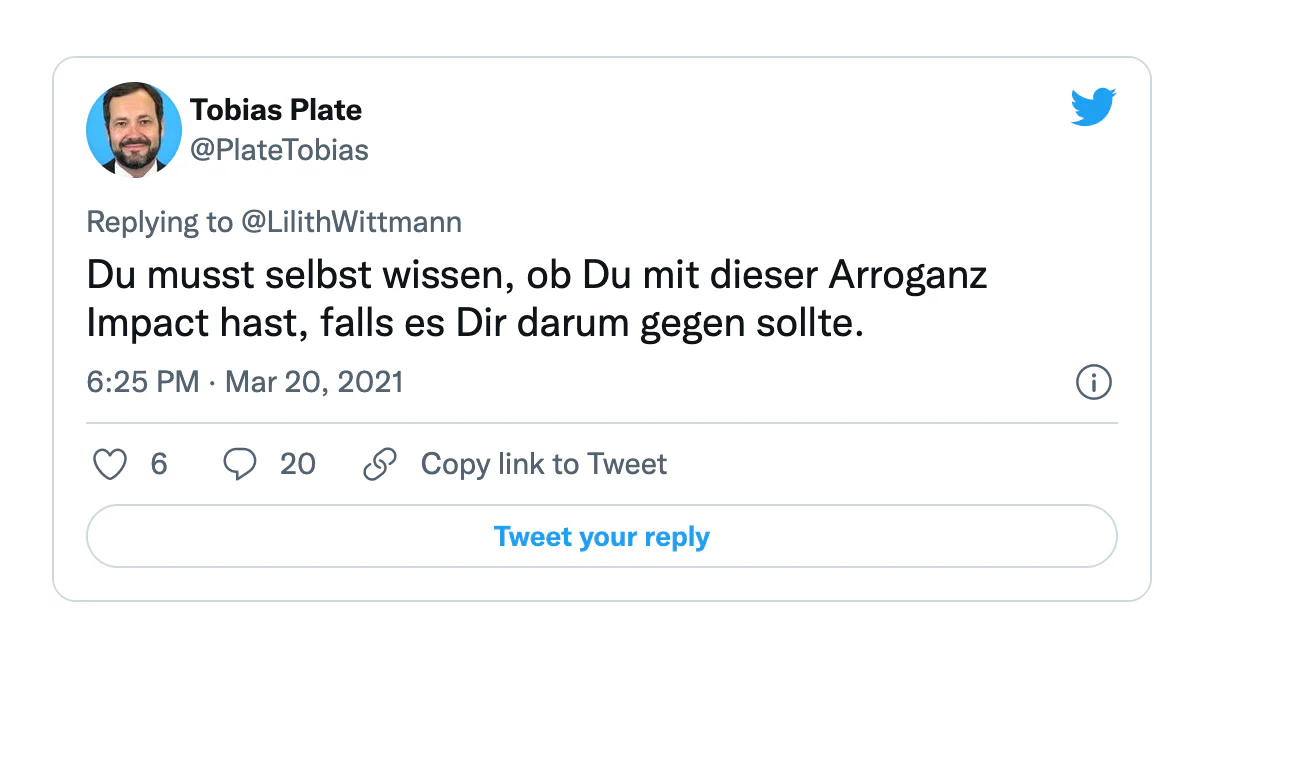Open the circled info icon
Image resolution: width=1298 pixels, height=784 pixels.
click(1093, 382)
